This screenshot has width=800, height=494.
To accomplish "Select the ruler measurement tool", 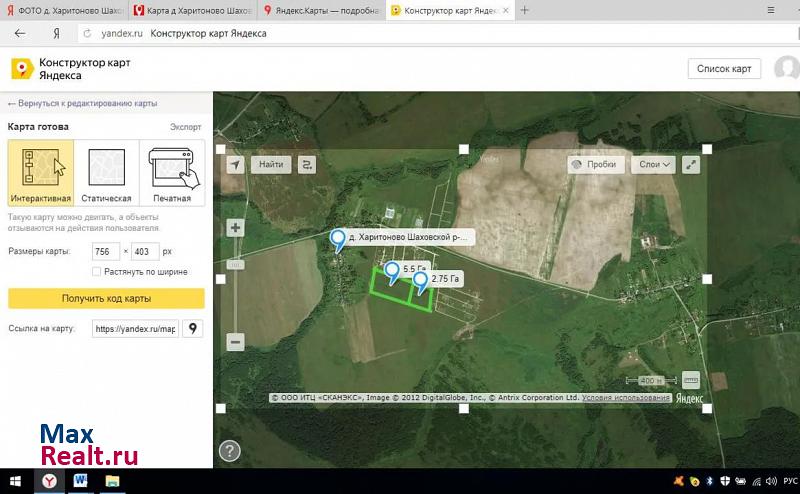I will [x=690, y=380].
